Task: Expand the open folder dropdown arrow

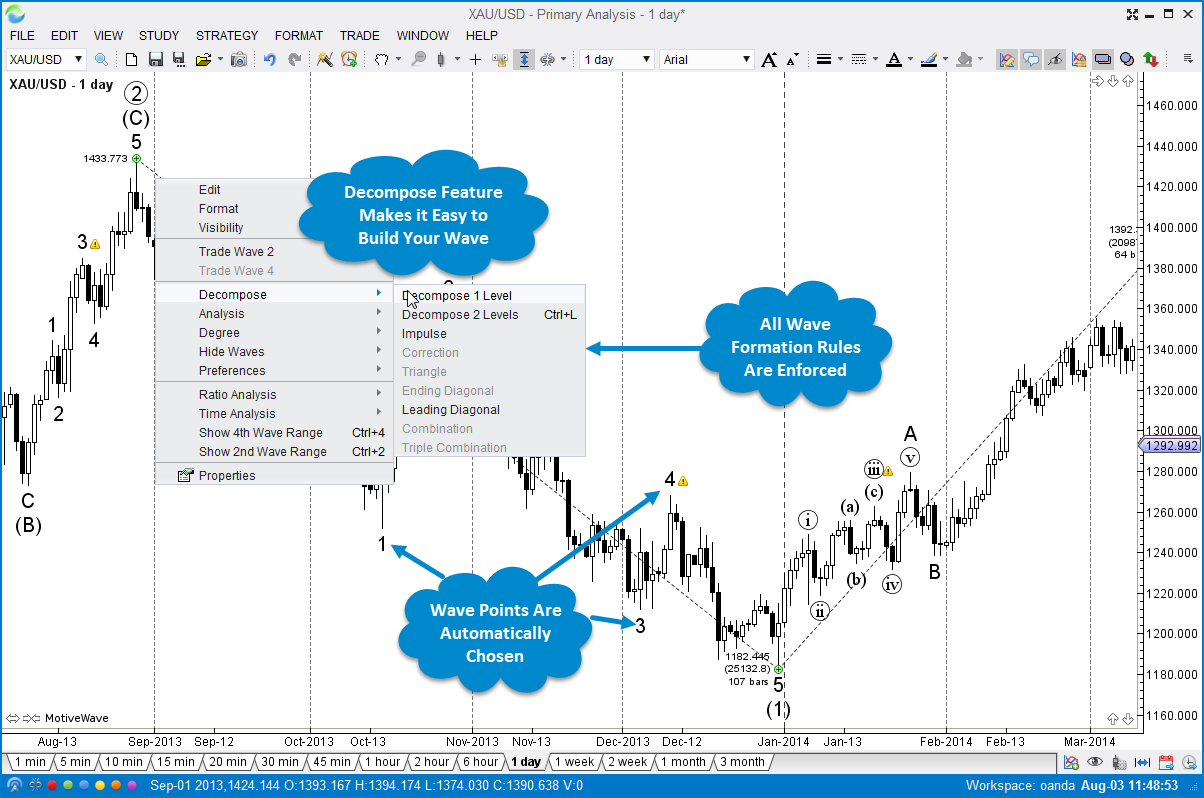Action: coord(218,60)
